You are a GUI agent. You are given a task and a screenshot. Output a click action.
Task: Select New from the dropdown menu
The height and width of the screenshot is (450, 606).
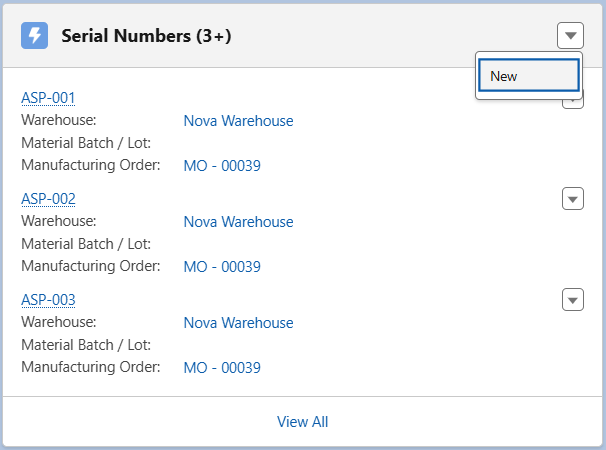tap(528, 76)
